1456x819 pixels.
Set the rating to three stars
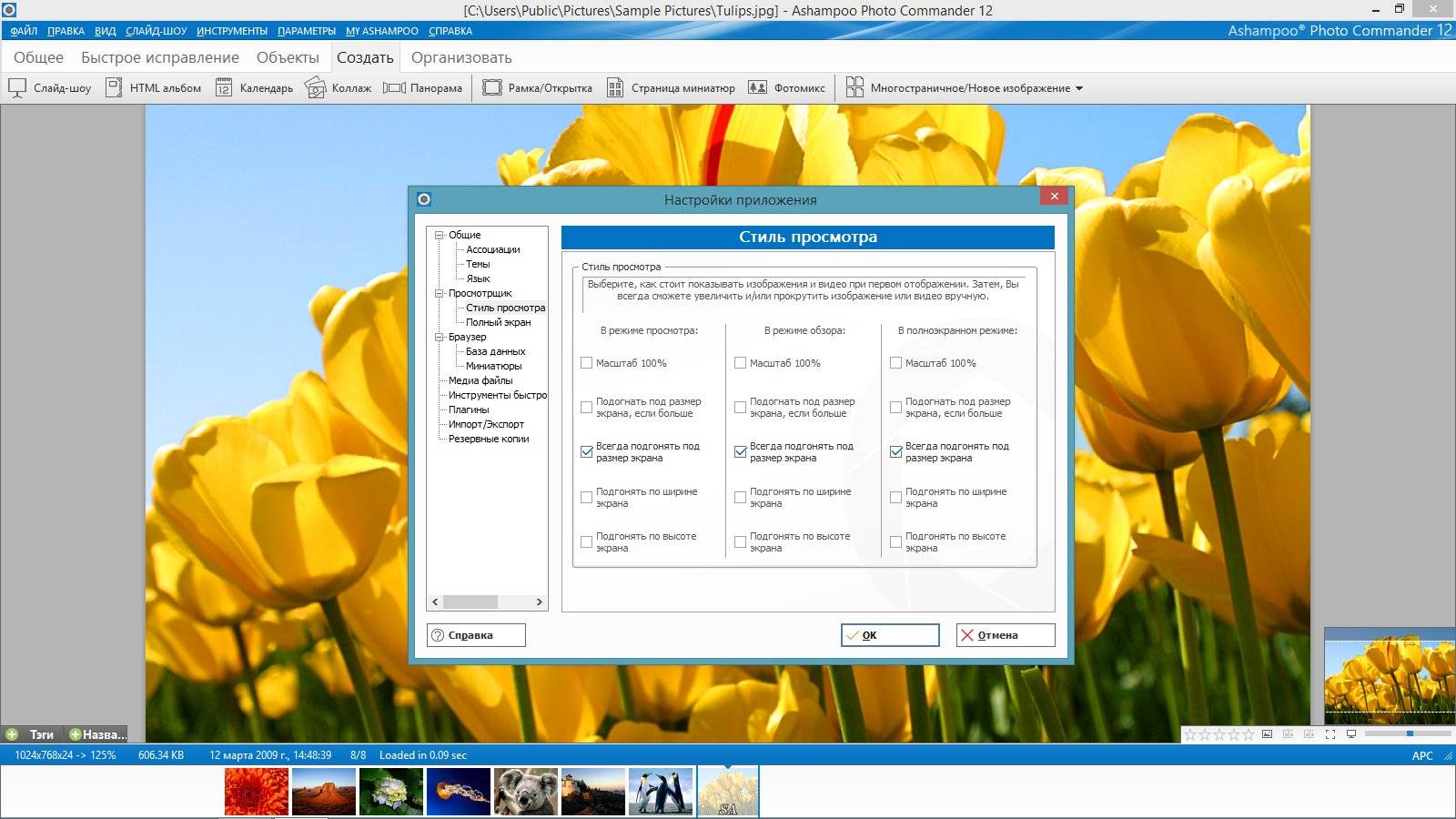[x=1219, y=734]
